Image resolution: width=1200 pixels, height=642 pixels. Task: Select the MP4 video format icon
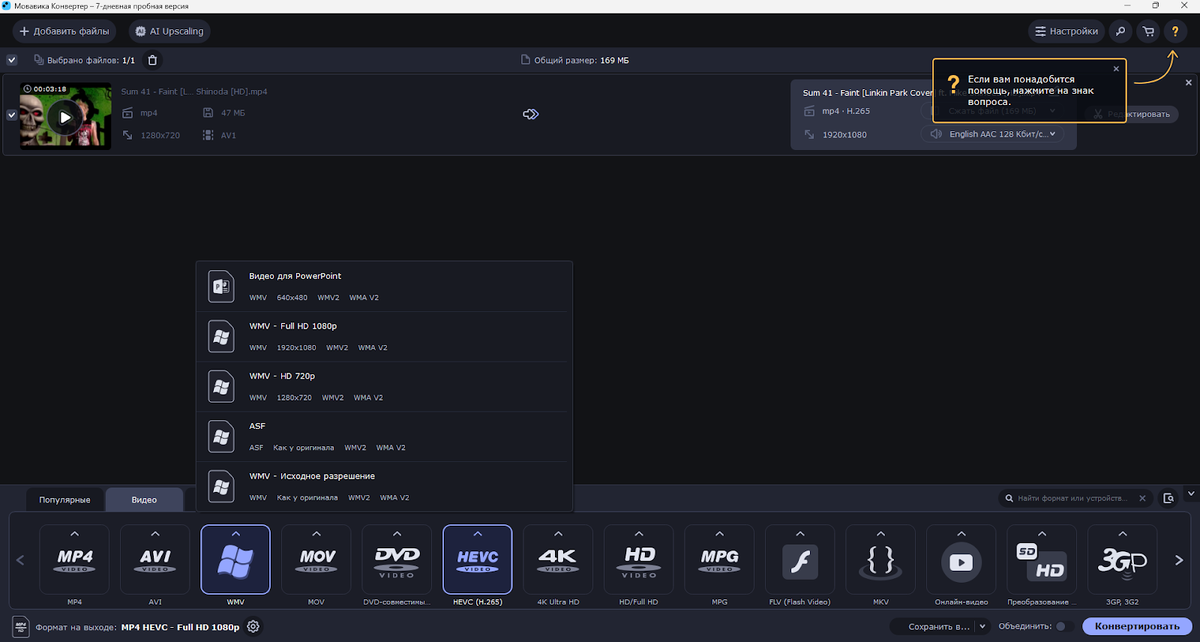pos(74,560)
